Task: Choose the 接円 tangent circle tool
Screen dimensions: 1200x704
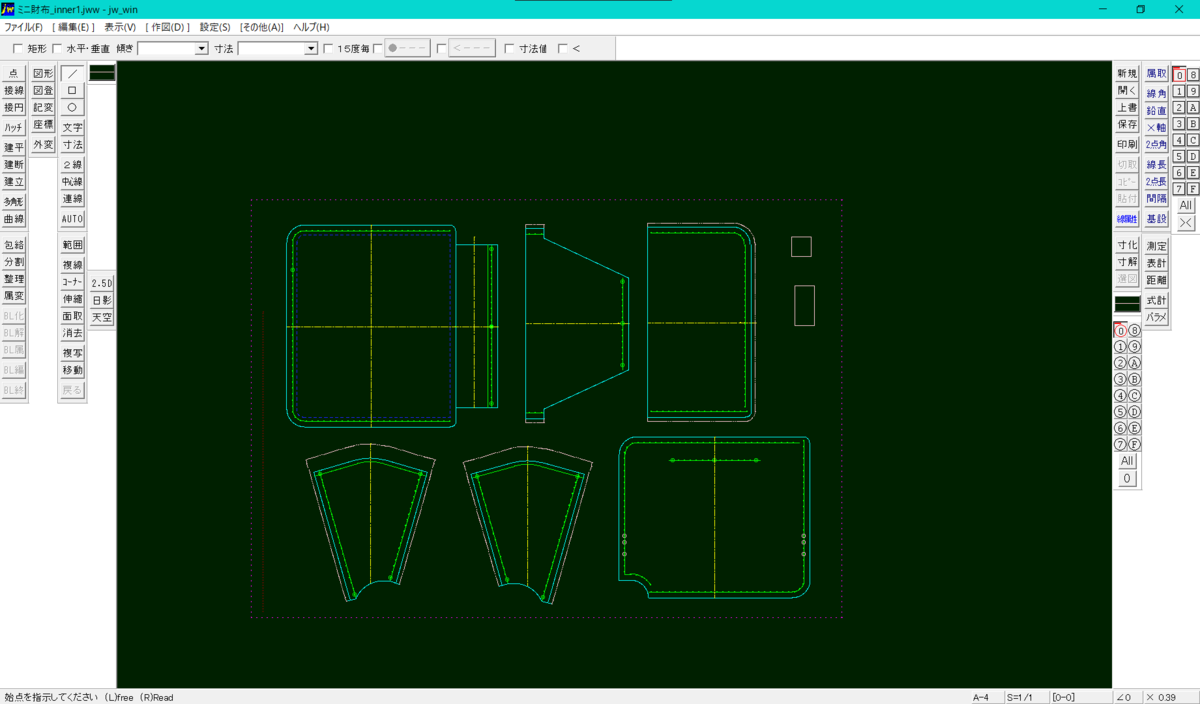Action: tap(14, 107)
